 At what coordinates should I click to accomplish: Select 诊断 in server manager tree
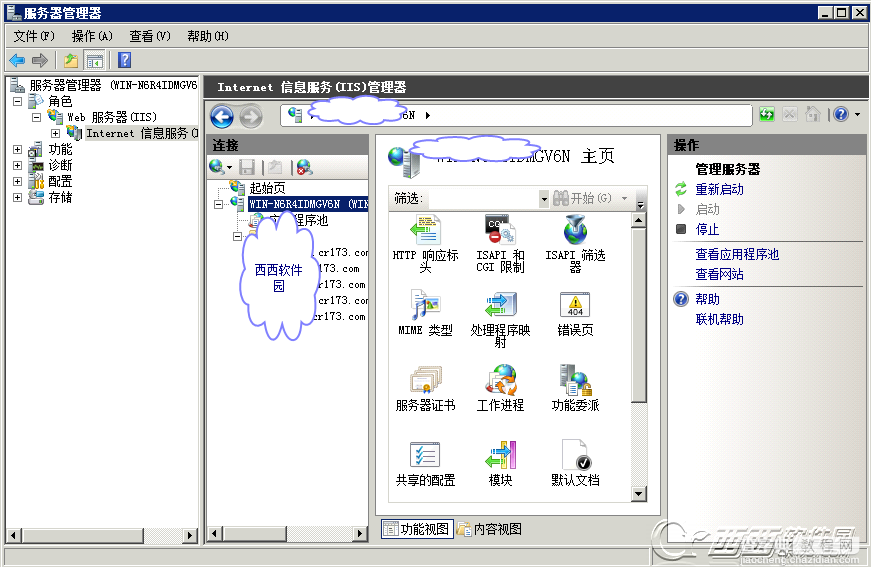pos(60,165)
